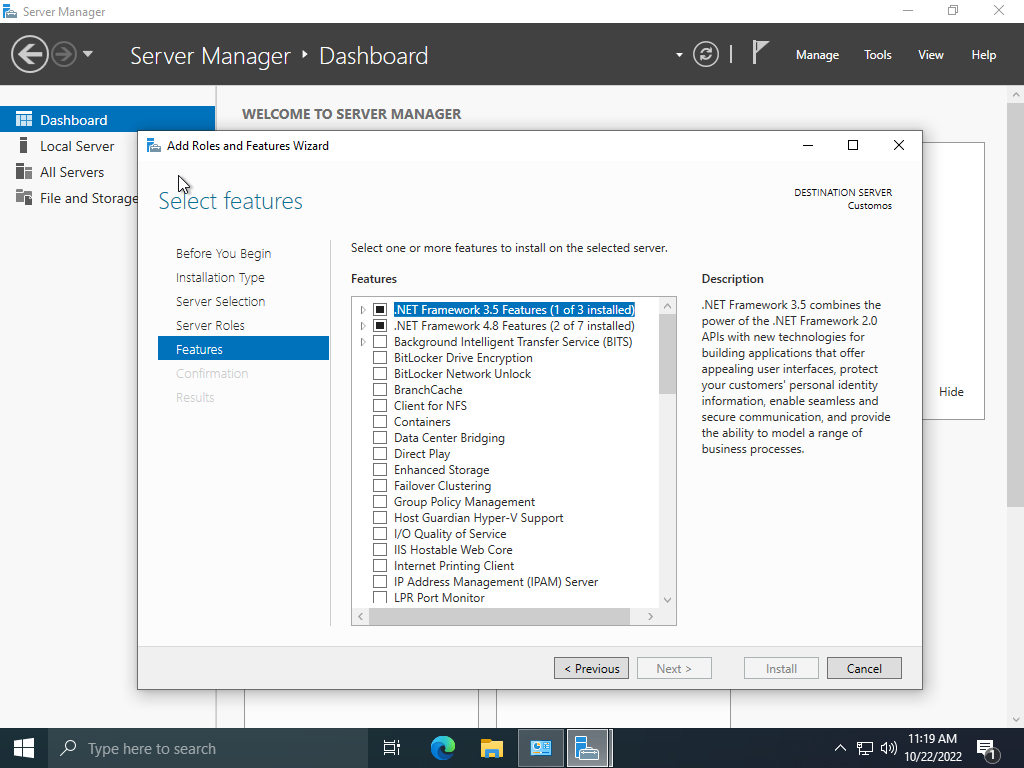
Task: Expand the .NET Framework 3.5 Features node
Action: pyautogui.click(x=363, y=310)
